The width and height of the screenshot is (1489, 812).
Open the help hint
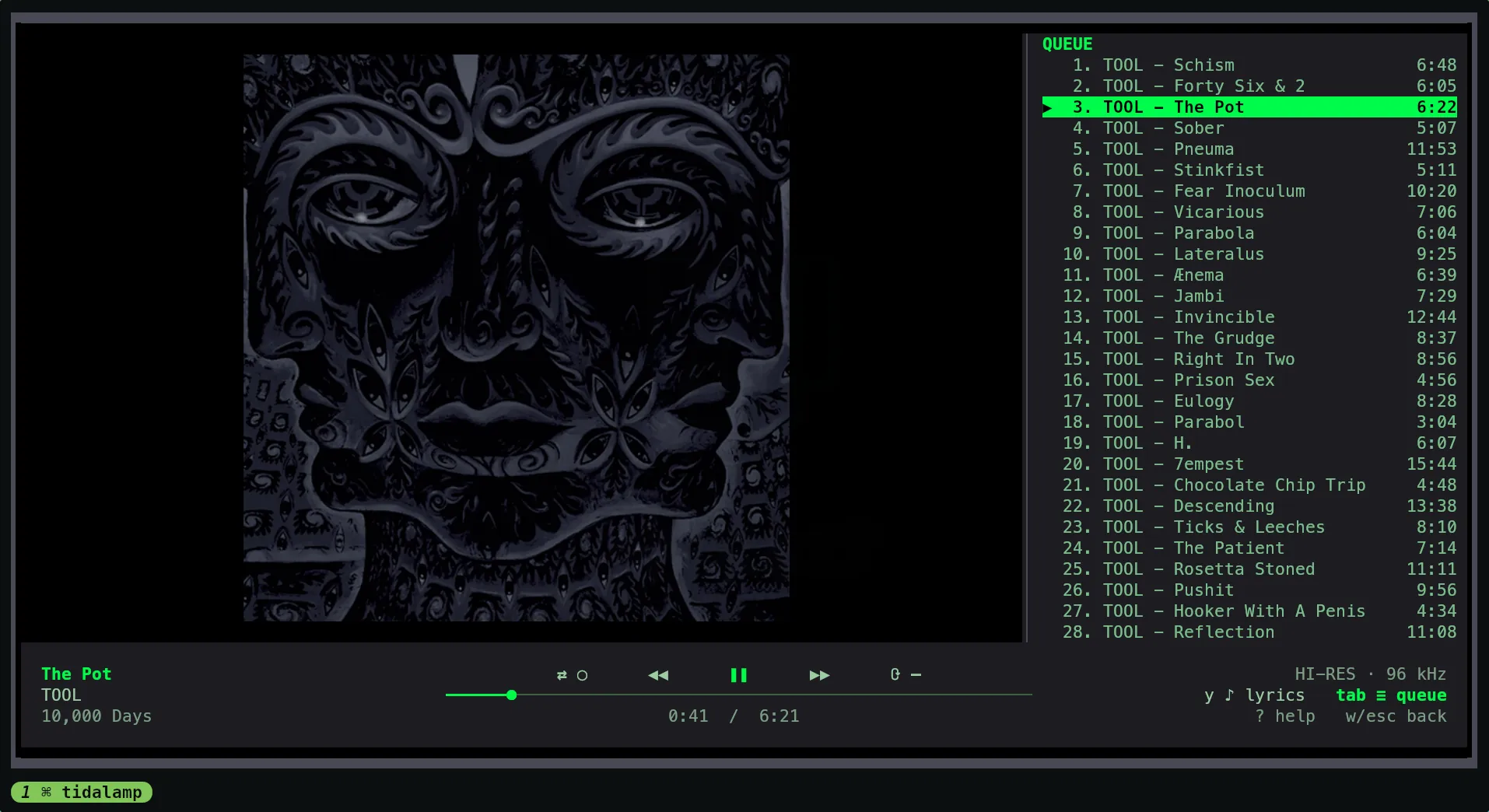pyautogui.click(x=1285, y=716)
